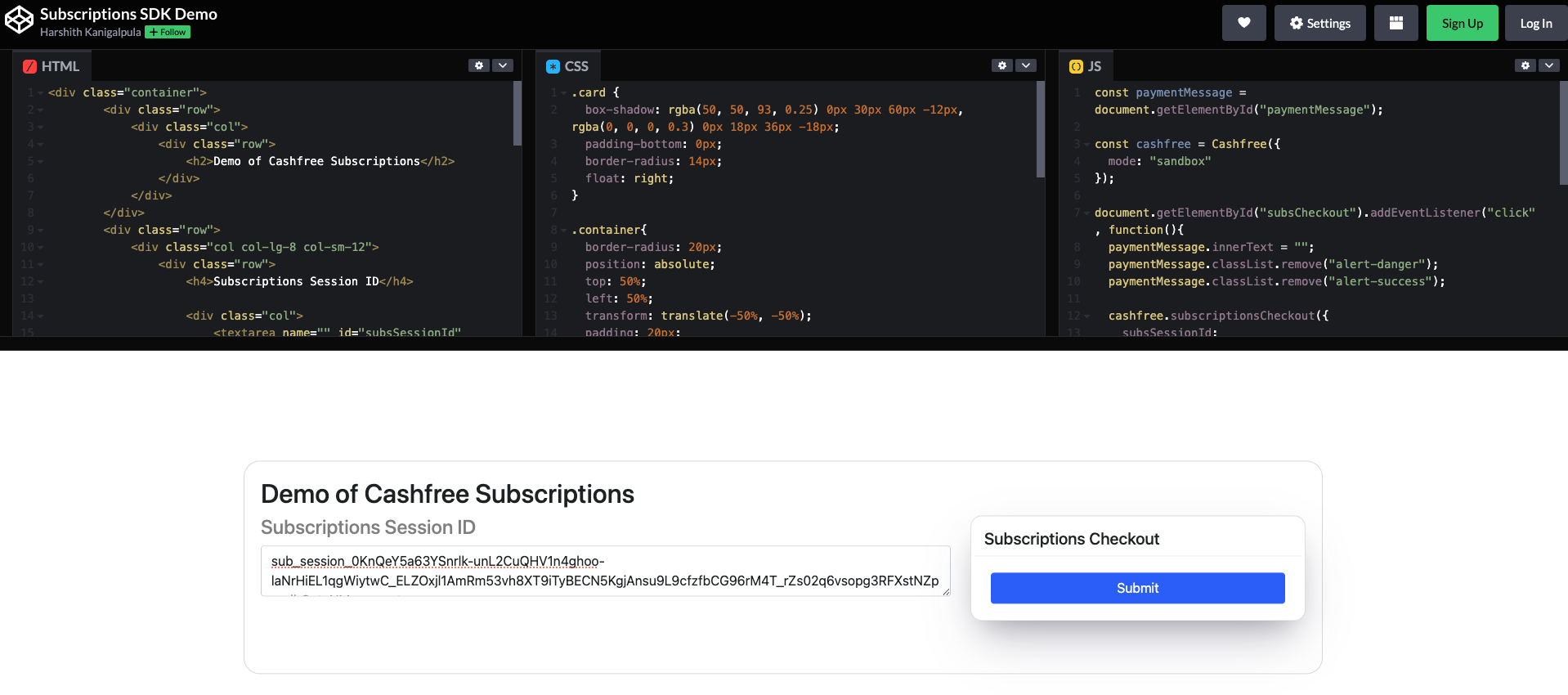Collapse CSS line 8 .container rule
The height and width of the screenshot is (695, 1568).
tap(563, 231)
